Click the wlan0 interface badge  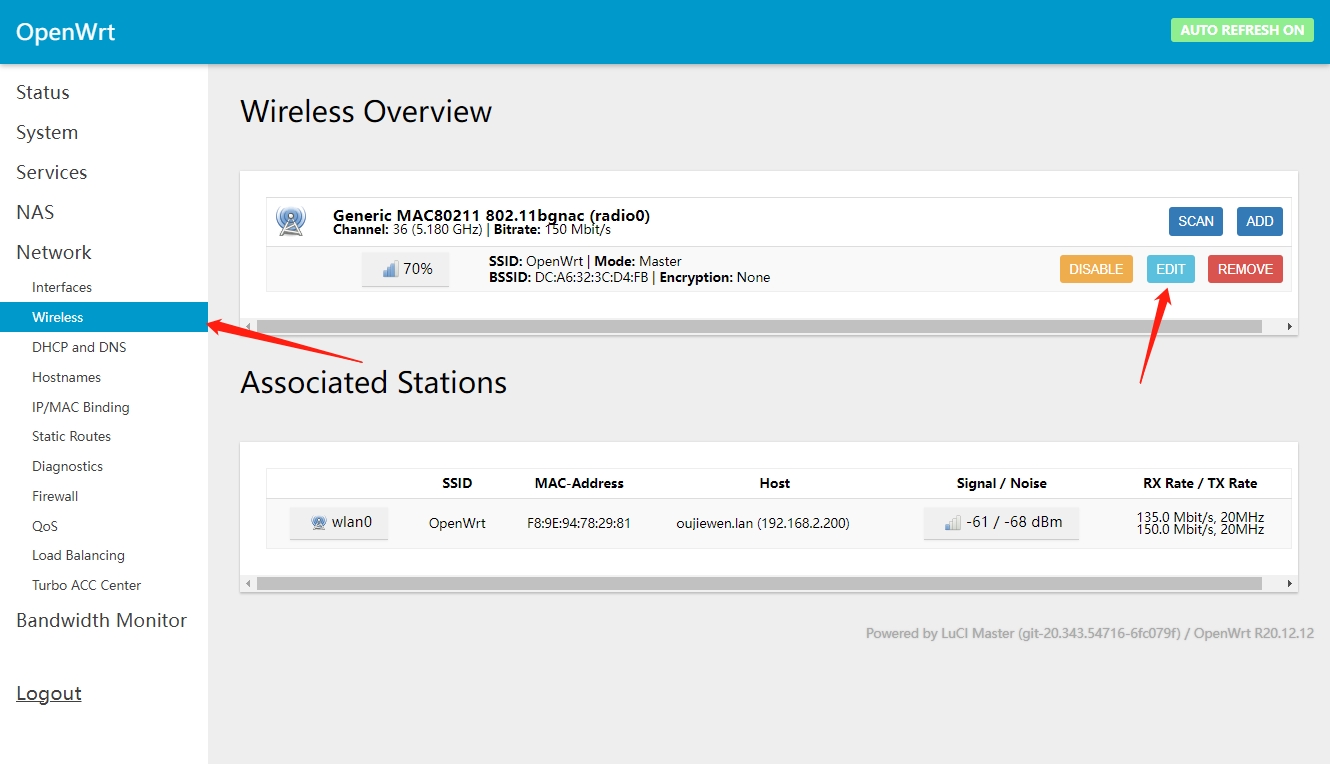(339, 522)
